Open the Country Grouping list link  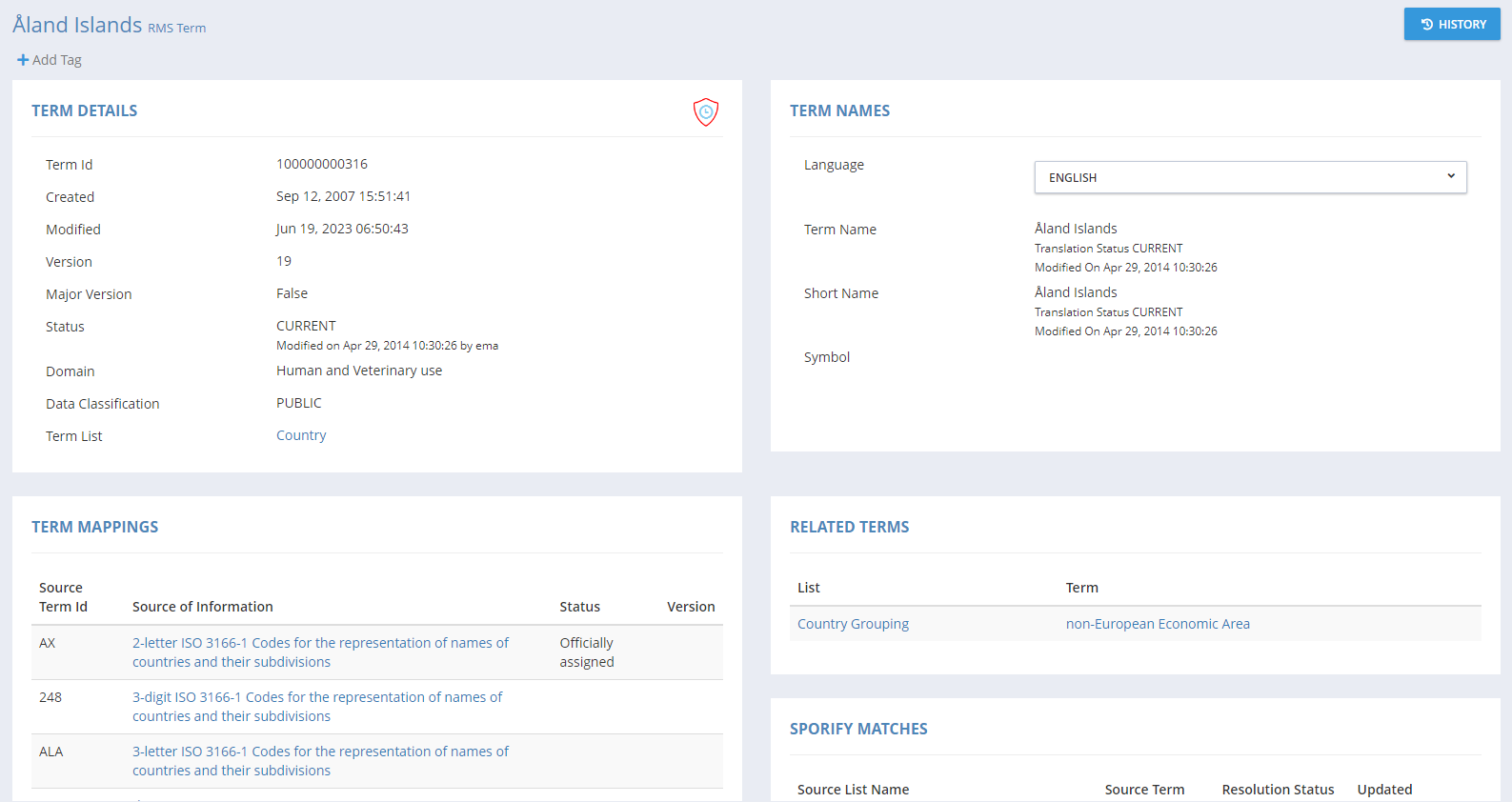(x=853, y=624)
